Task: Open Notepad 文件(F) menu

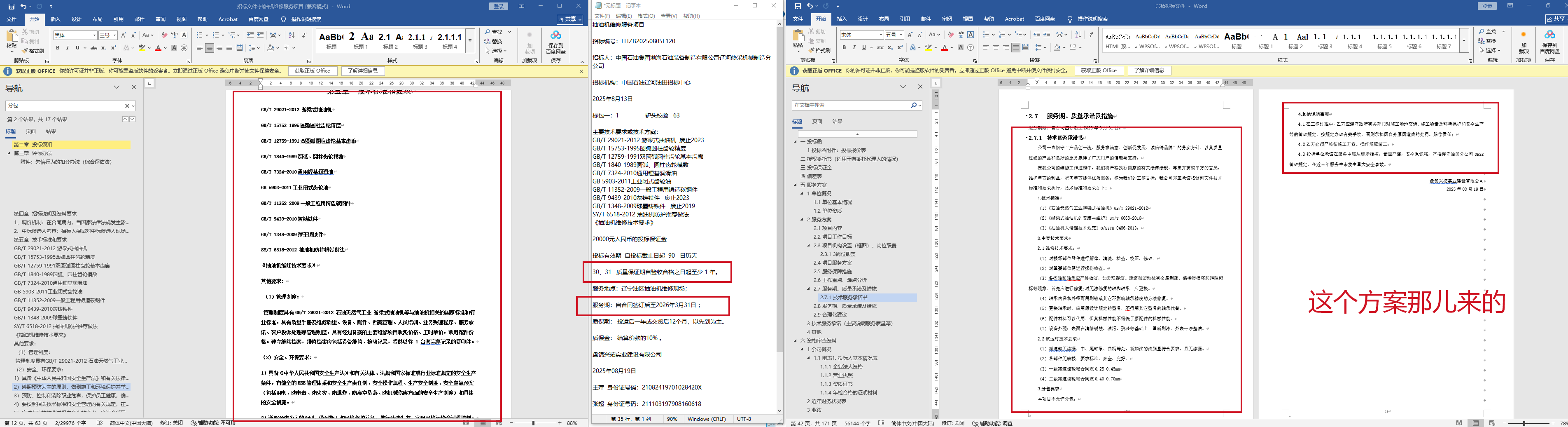Action: 602,16
